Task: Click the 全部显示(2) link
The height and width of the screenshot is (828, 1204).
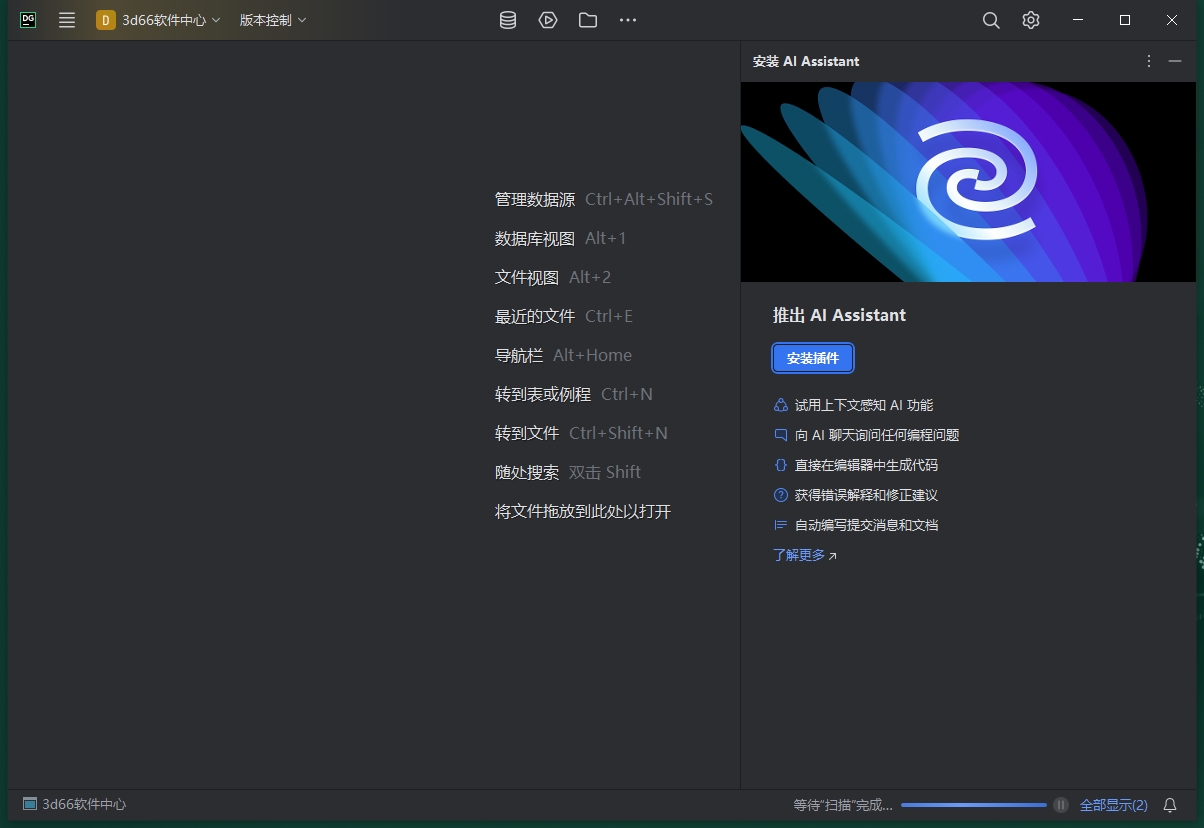Action: (1114, 804)
